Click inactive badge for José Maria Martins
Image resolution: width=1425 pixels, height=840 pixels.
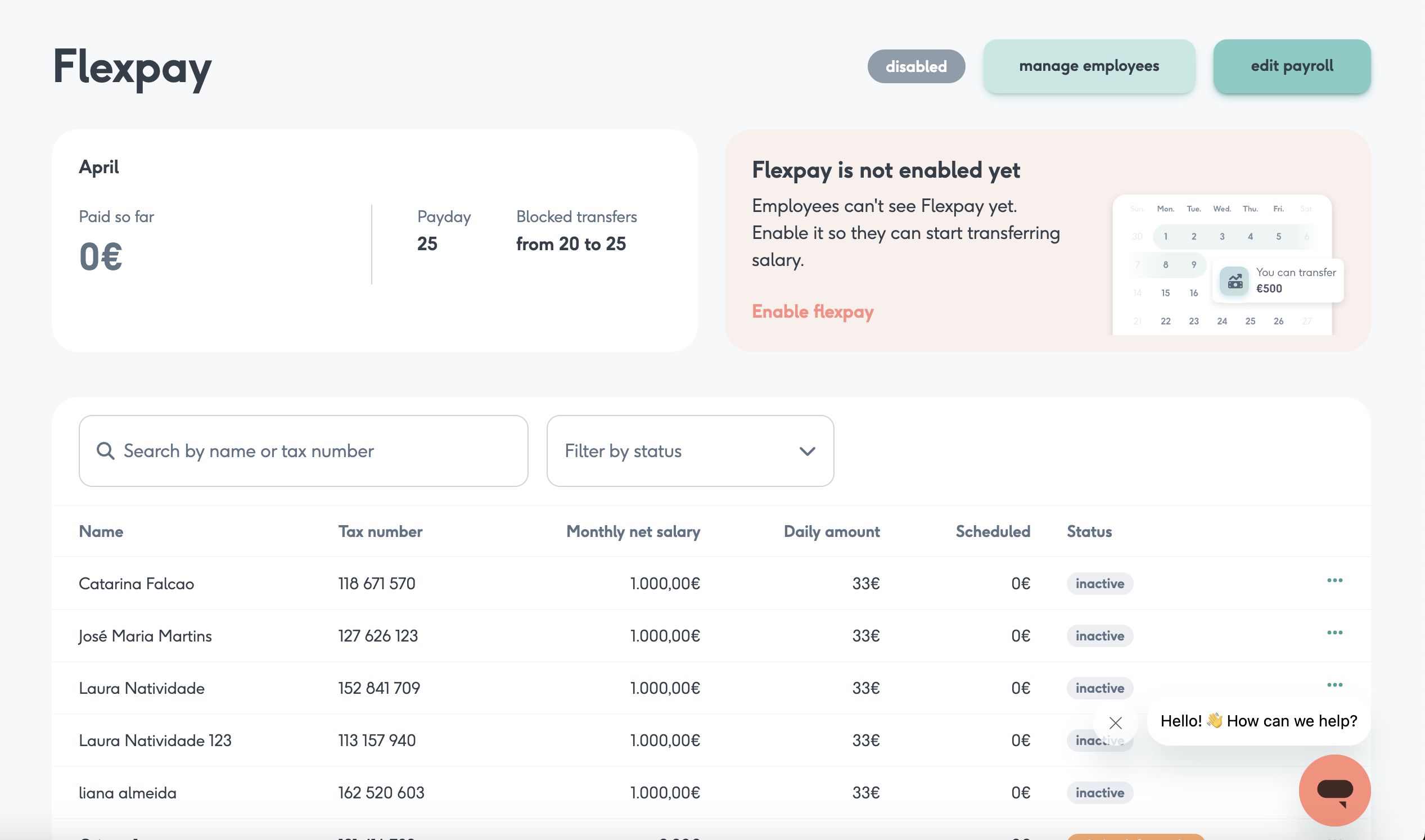[1099, 636]
